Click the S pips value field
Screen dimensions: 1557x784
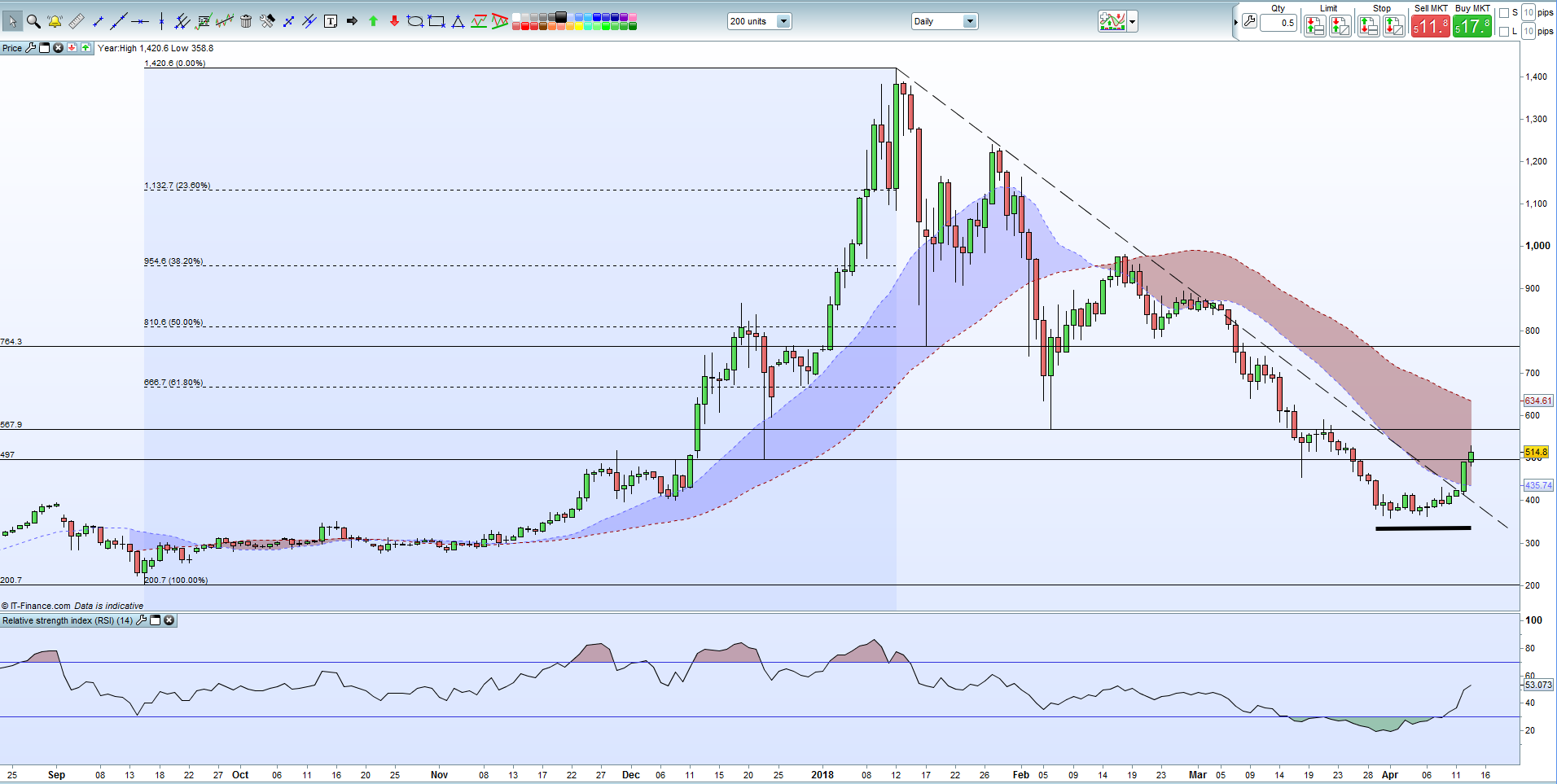pos(1528,13)
